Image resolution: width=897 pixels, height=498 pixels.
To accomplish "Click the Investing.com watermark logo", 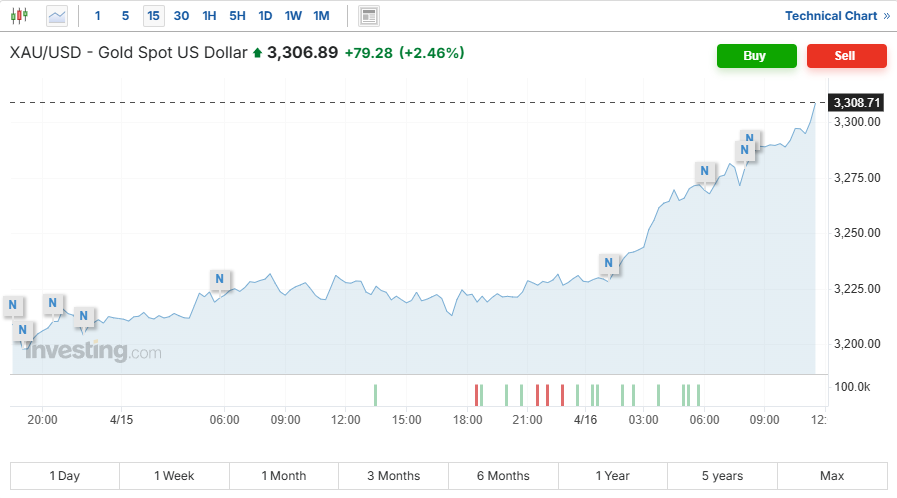I will (x=92, y=352).
